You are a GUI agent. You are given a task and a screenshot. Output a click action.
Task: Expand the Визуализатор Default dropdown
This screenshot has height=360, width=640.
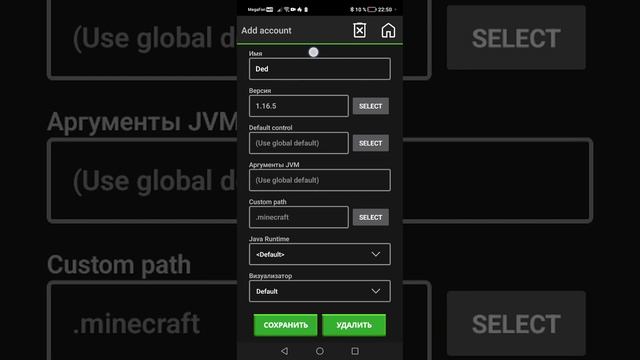(320, 291)
